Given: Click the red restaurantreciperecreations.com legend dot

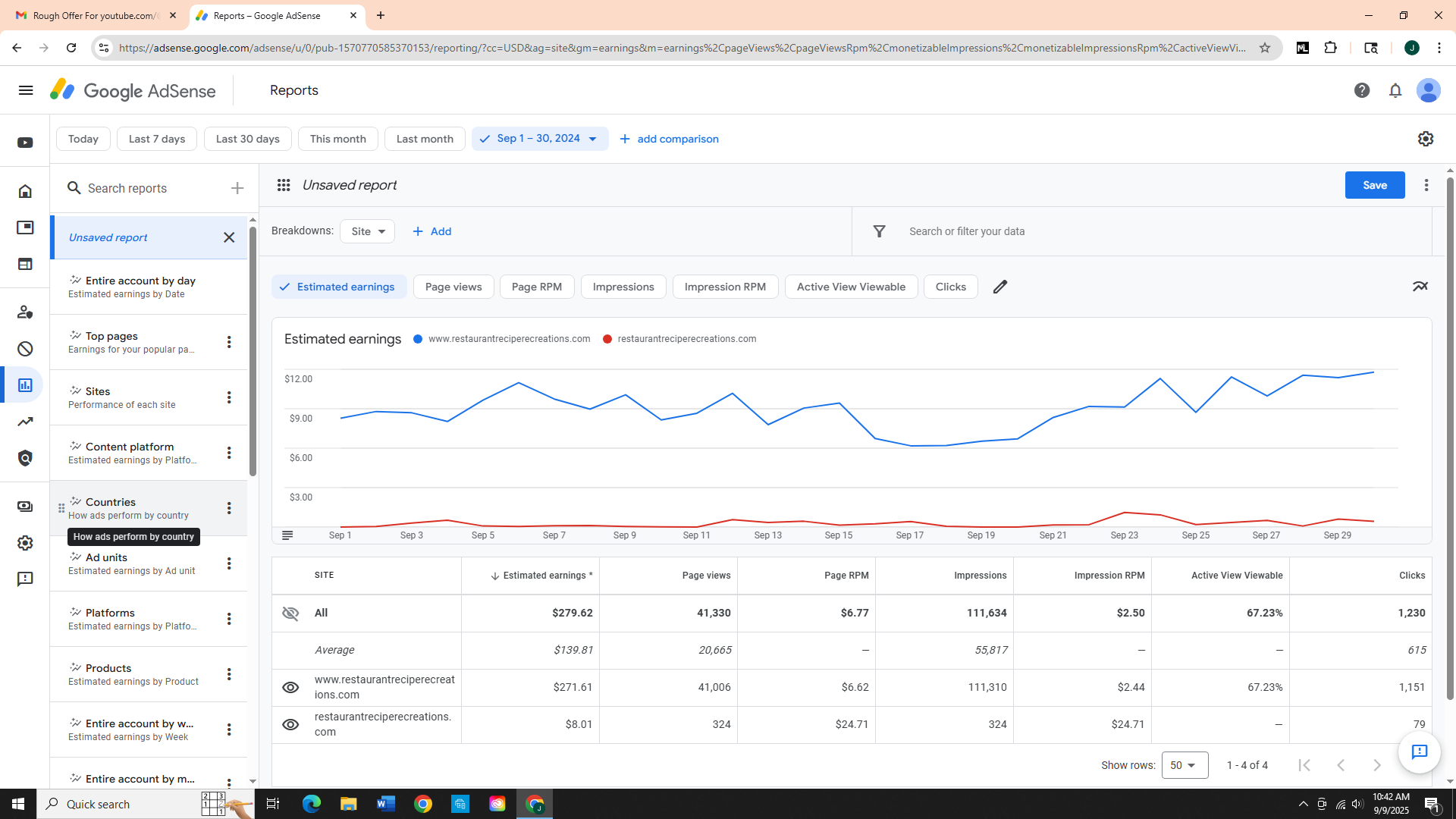Looking at the screenshot, I should (607, 339).
